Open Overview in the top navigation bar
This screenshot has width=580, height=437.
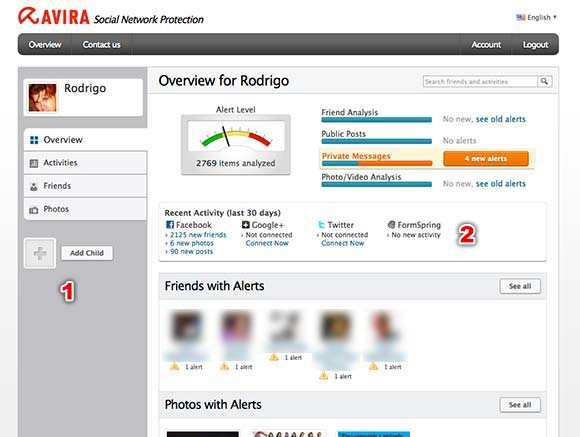pos(45,44)
